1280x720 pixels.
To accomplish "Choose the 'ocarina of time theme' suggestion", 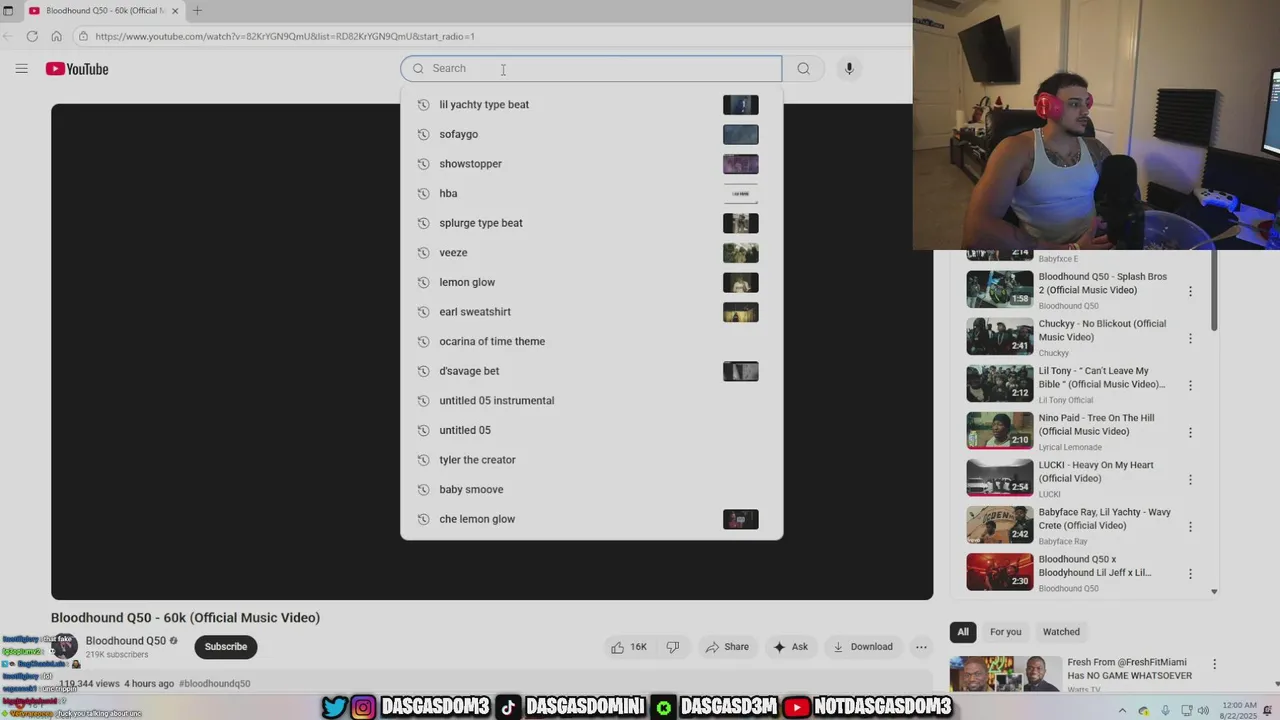I will (591, 341).
